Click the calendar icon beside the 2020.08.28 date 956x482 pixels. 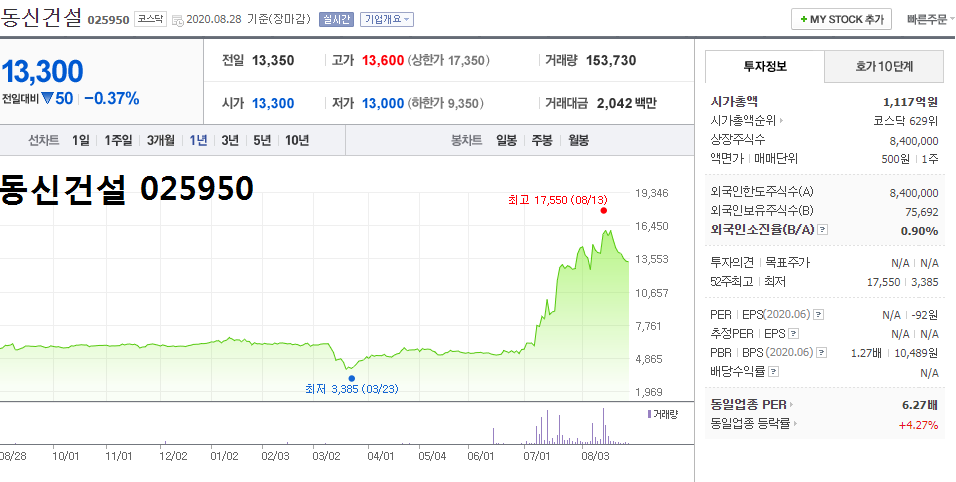[x=177, y=20]
